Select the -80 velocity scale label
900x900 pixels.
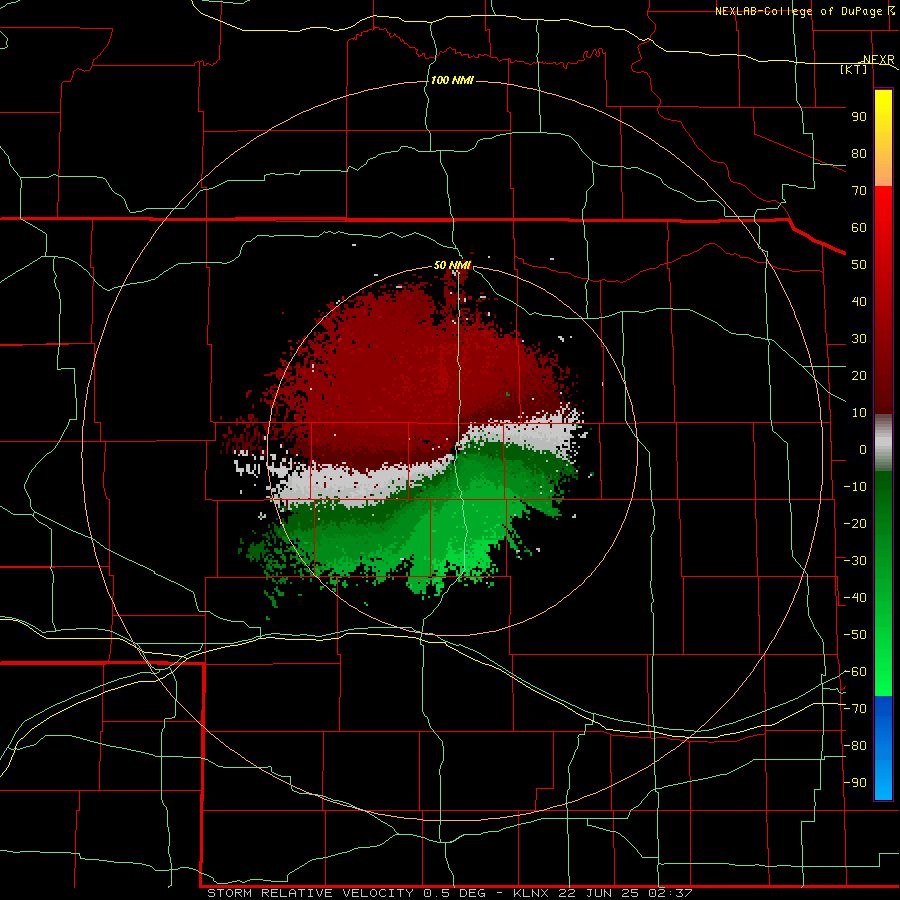855,746
